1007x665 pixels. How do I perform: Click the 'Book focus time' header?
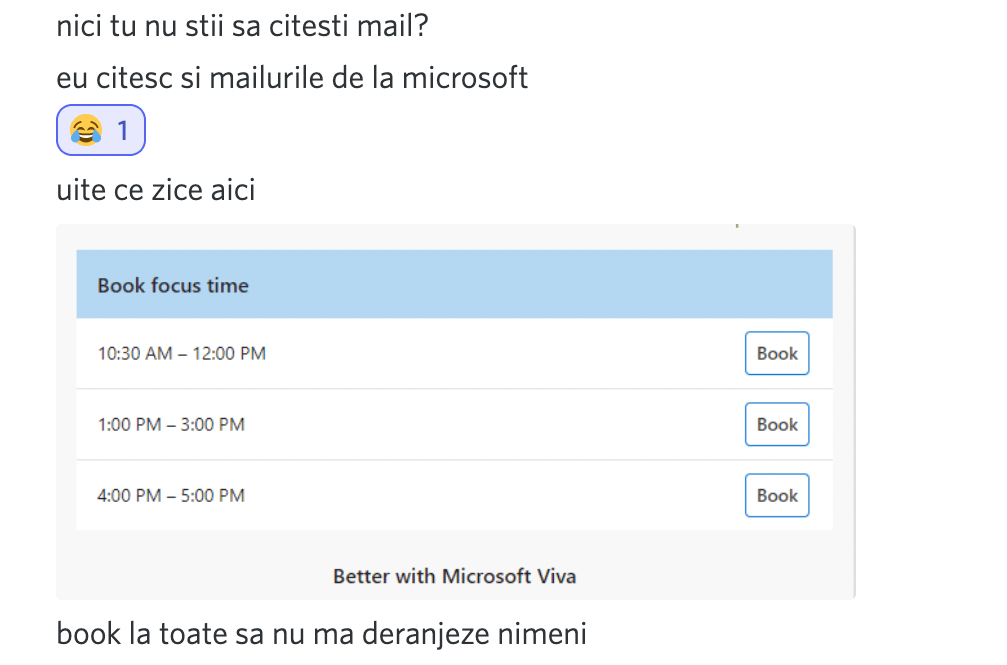(173, 286)
